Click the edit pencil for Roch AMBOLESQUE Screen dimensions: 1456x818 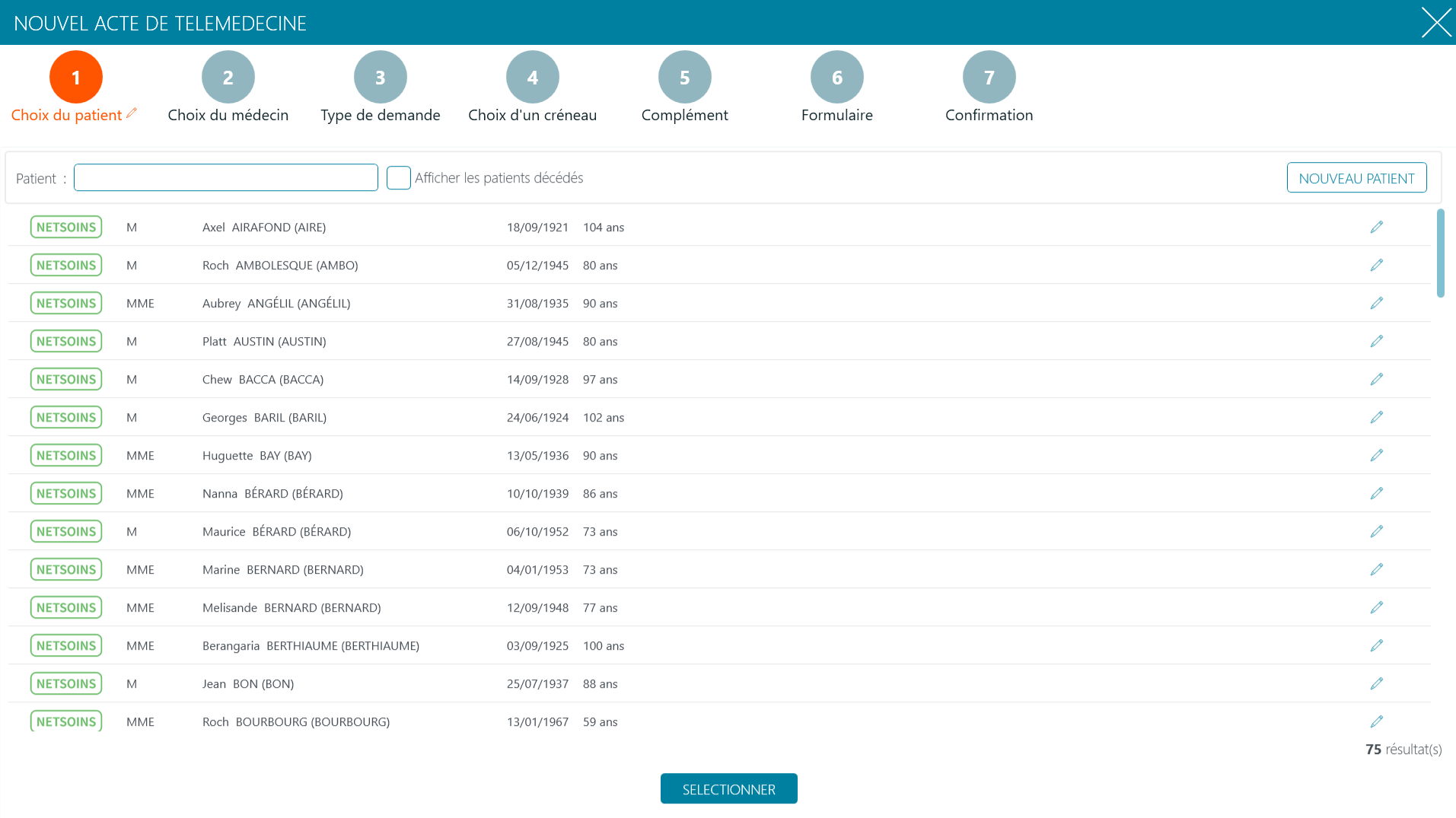coord(1376,265)
